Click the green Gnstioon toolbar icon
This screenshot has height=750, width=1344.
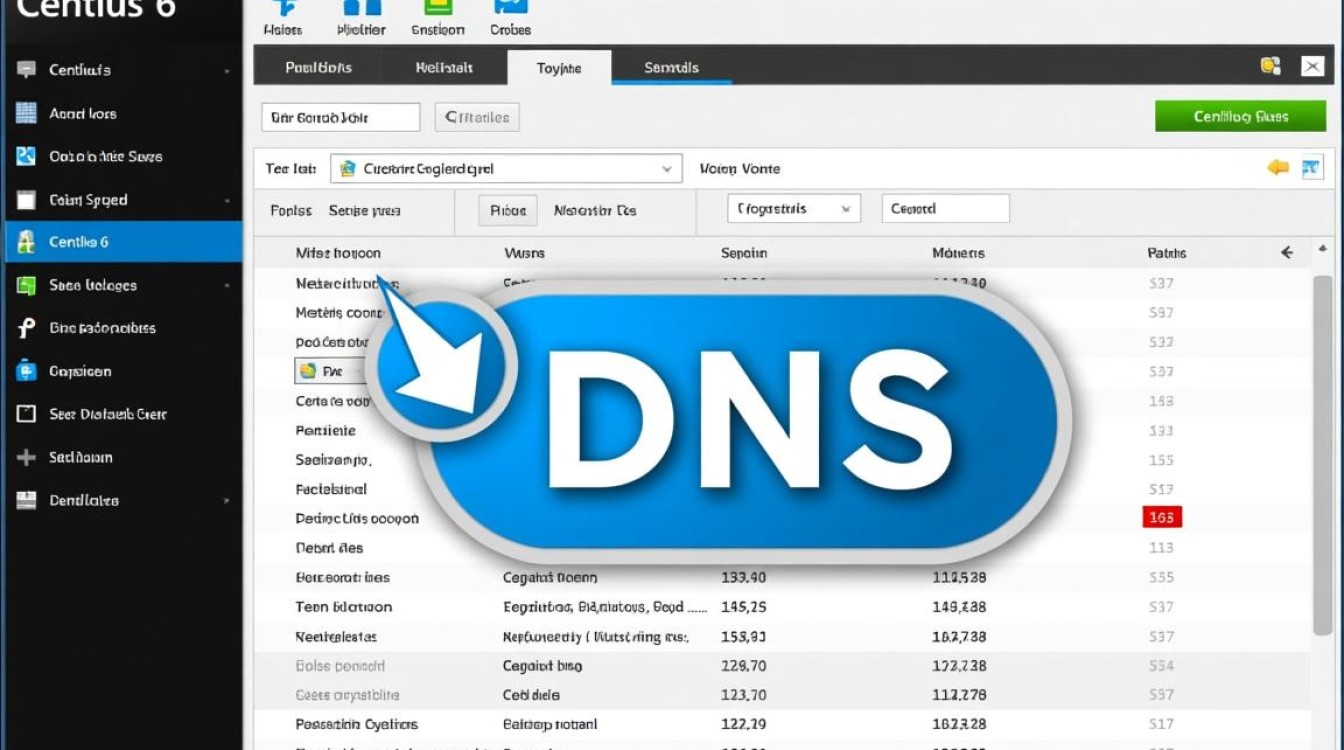(x=438, y=6)
